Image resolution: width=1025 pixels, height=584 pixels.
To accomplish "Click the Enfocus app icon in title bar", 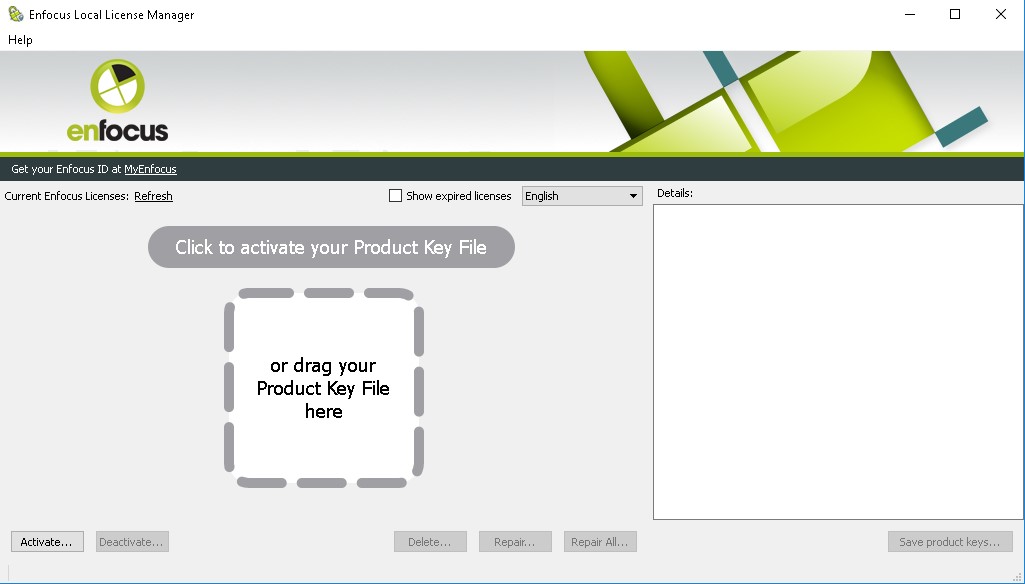I will tap(14, 14).
